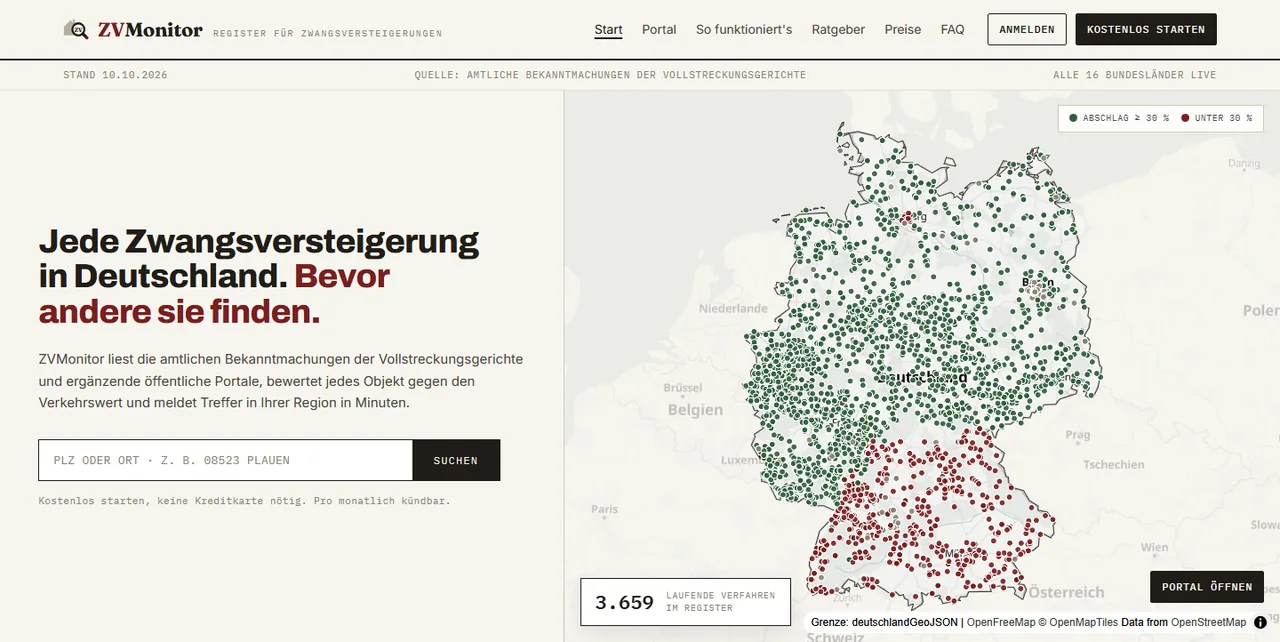The width and height of the screenshot is (1280, 642).
Task: Click 'Quelle: Amtliche Bekanntmachungen' text
Action: (610, 75)
